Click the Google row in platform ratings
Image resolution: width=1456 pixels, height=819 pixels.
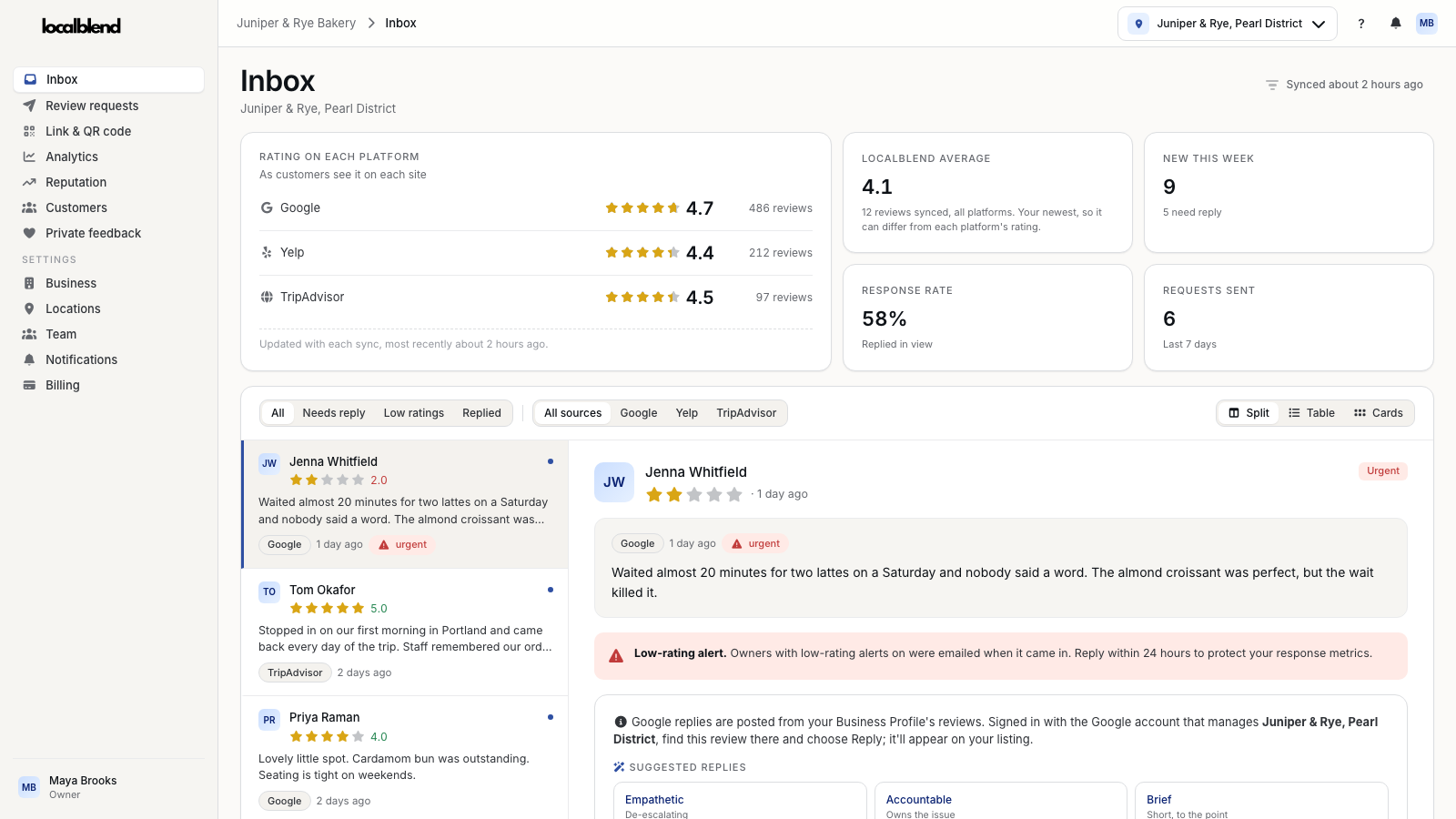[x=536, y=208]
